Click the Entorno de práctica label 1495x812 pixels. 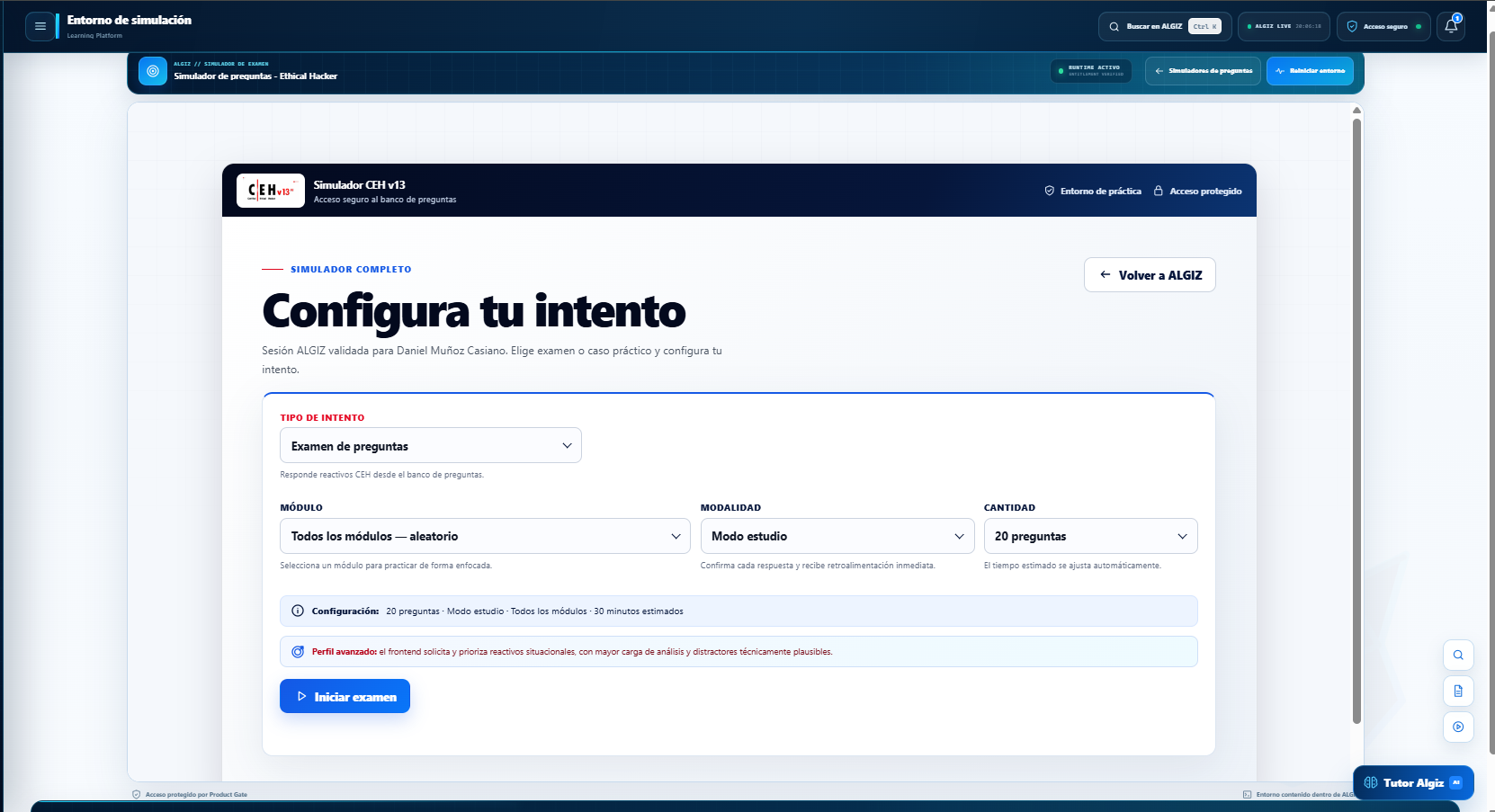[1093, 191]
